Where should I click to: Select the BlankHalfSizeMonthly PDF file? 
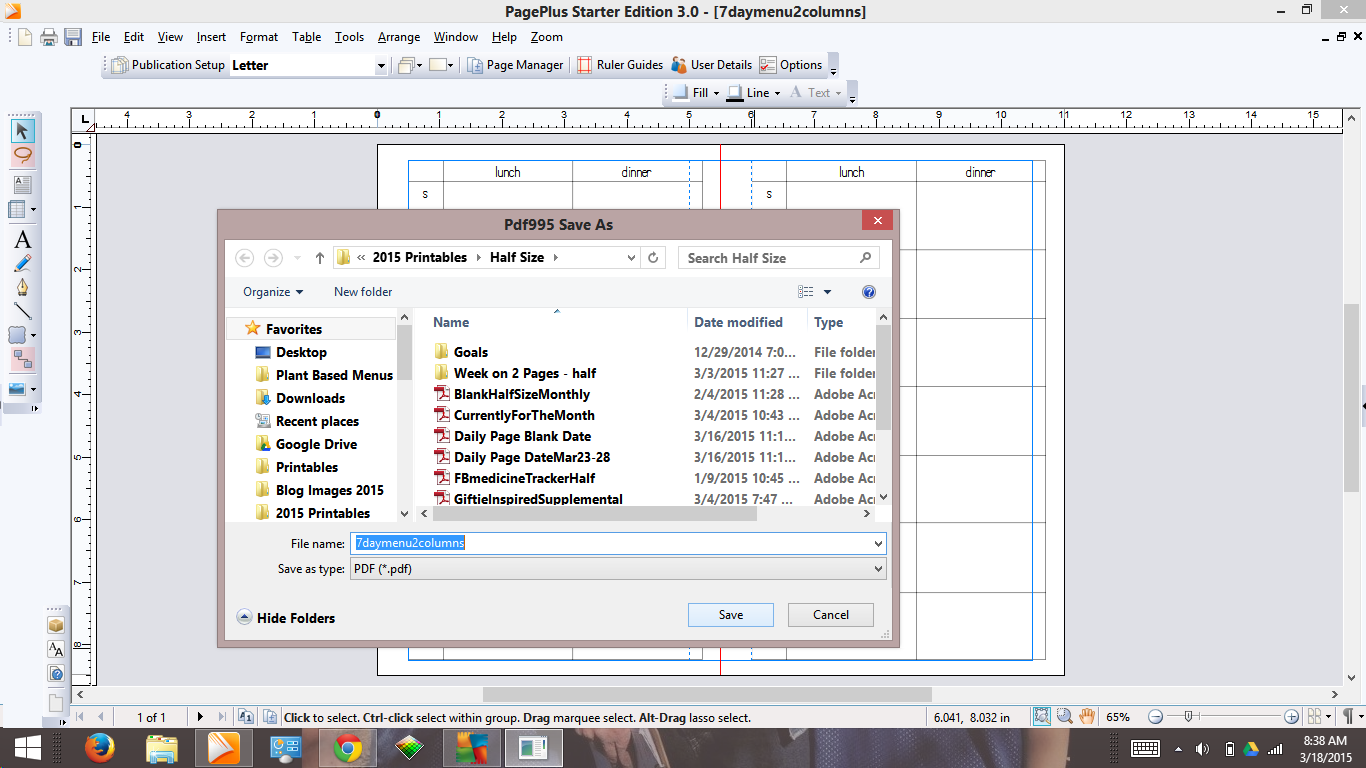coord(522,394)
